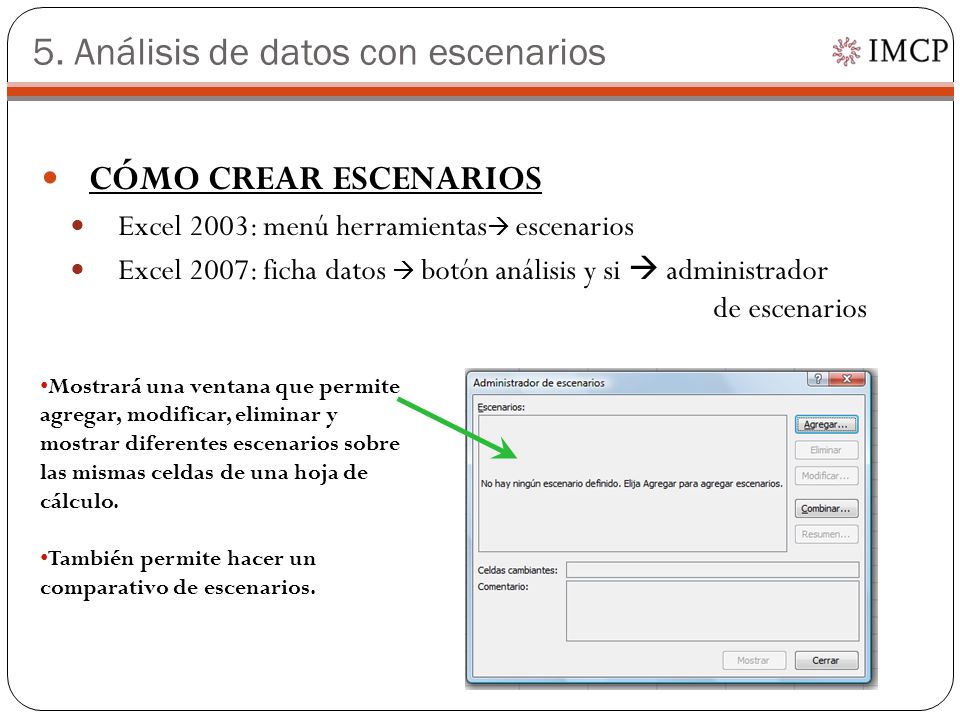Click "También permite hacer un" paragraph

tap(178, 573)
